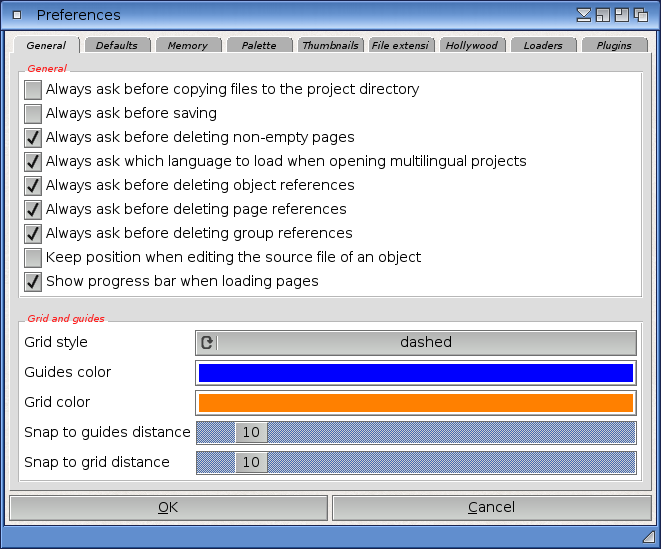Click the iconify gadget in title bar
This screenshot has width=661, height=549.
584,15
